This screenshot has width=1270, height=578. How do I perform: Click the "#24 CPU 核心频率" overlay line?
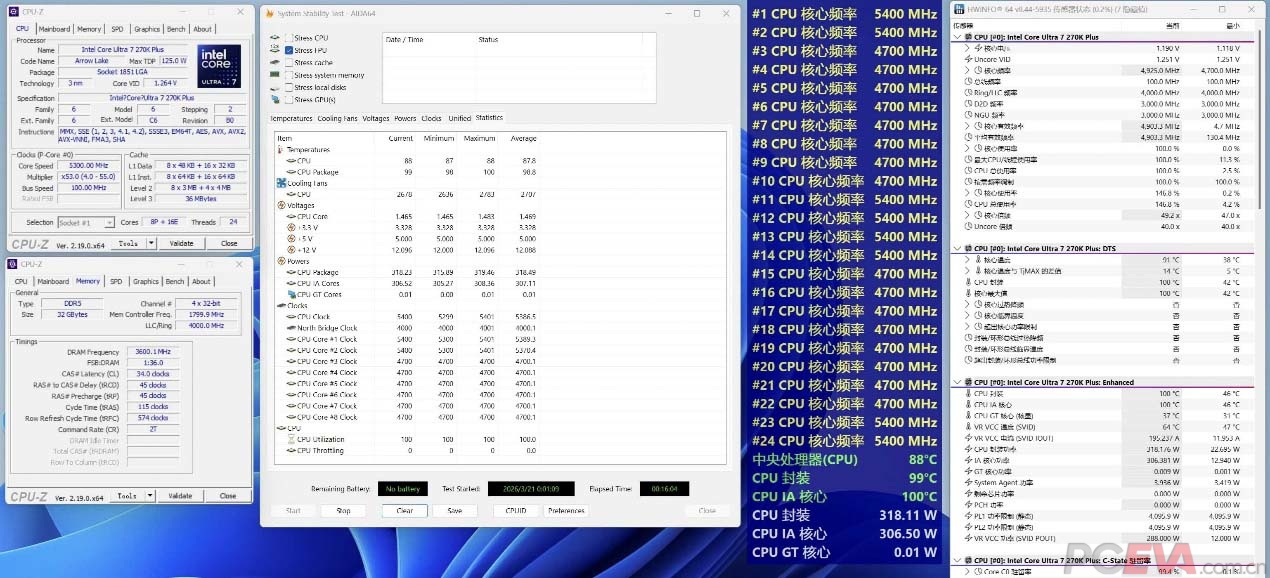coord(844,441)
